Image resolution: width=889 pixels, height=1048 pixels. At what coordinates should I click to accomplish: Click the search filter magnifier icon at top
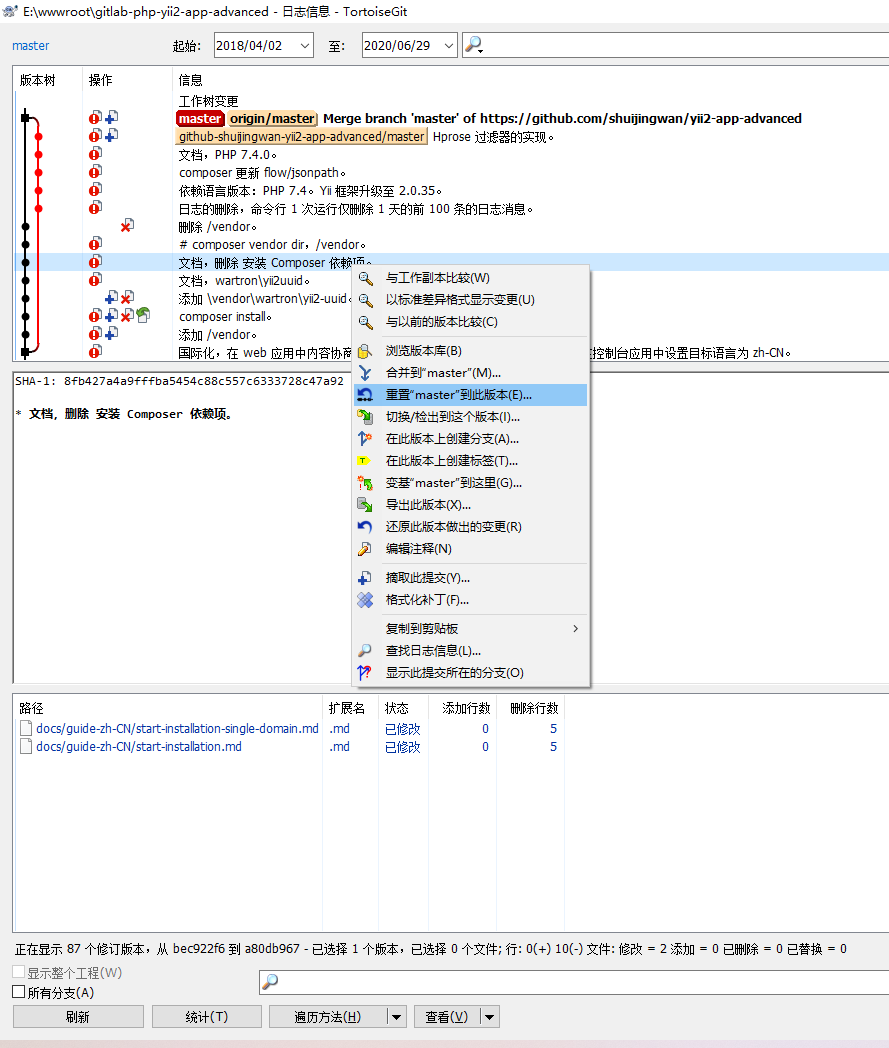tap(473, 45)
